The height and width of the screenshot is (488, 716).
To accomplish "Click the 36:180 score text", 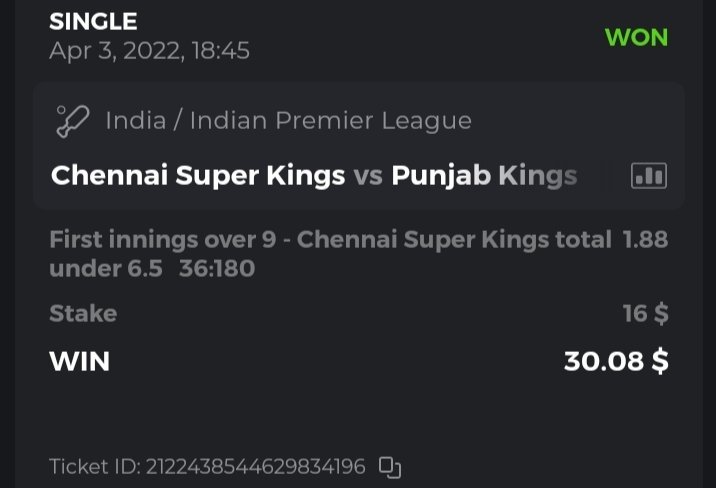I will [x=217, y=268].
